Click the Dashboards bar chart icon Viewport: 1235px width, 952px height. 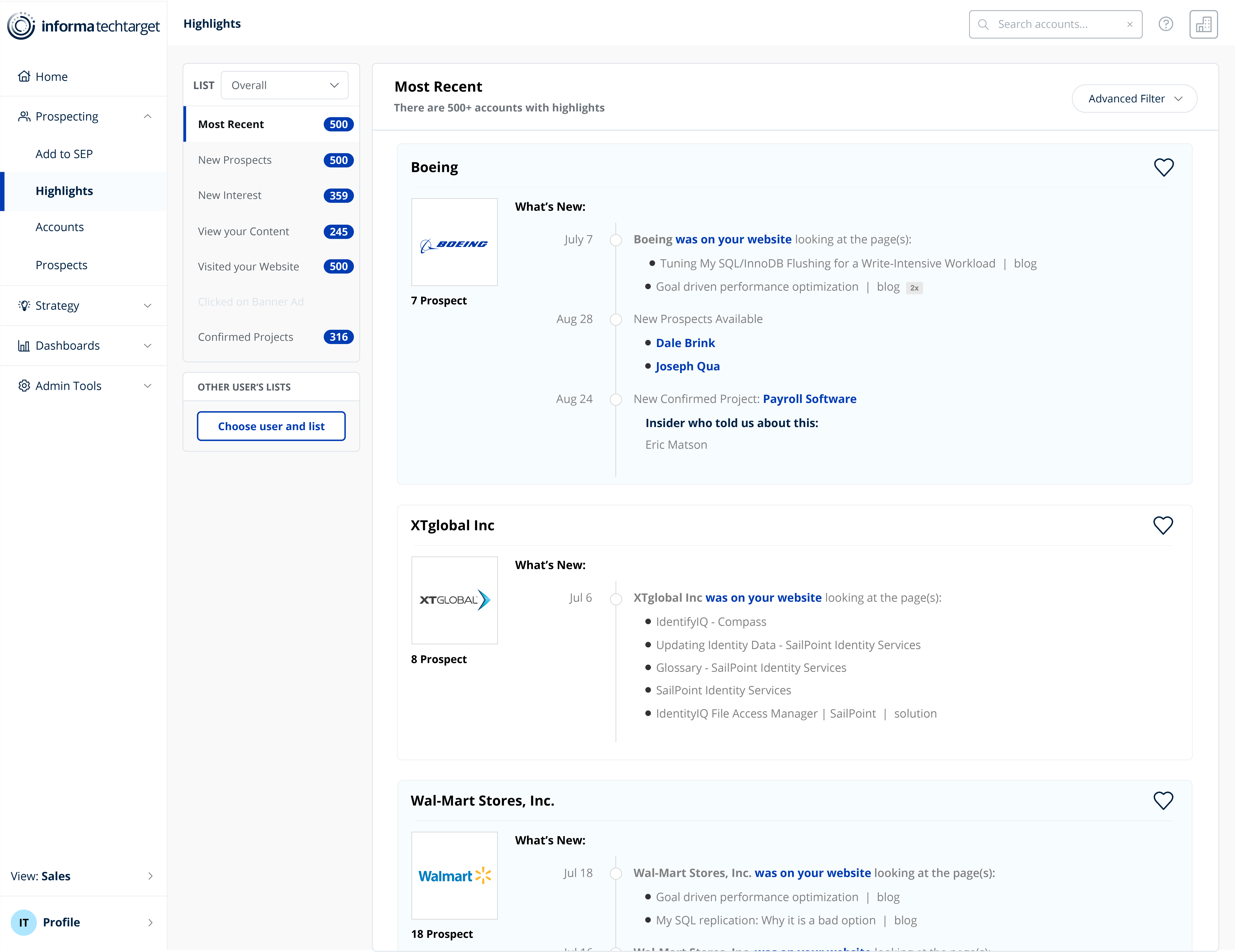click(x=24, y=346)
